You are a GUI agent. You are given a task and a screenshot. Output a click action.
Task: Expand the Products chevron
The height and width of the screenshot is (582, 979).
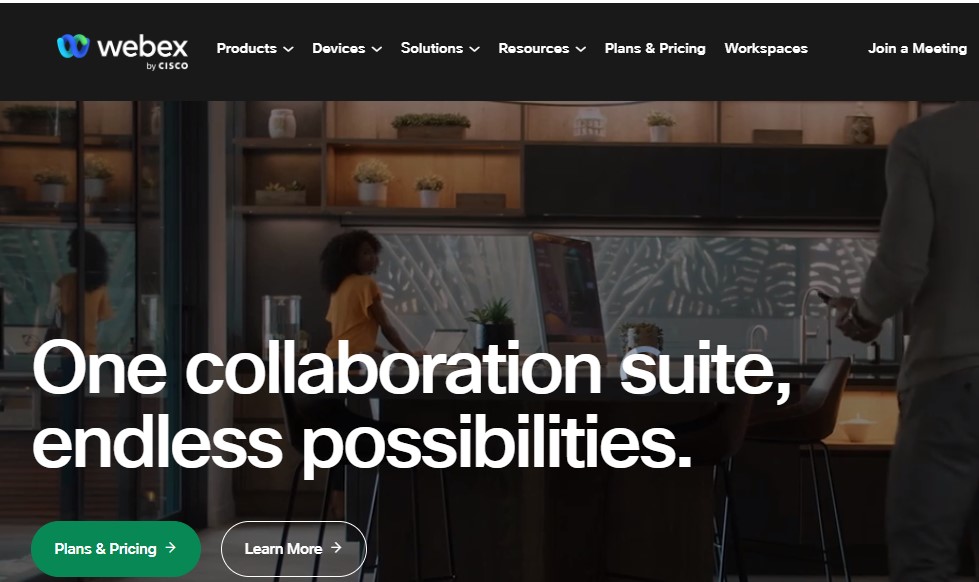[288, 49]
